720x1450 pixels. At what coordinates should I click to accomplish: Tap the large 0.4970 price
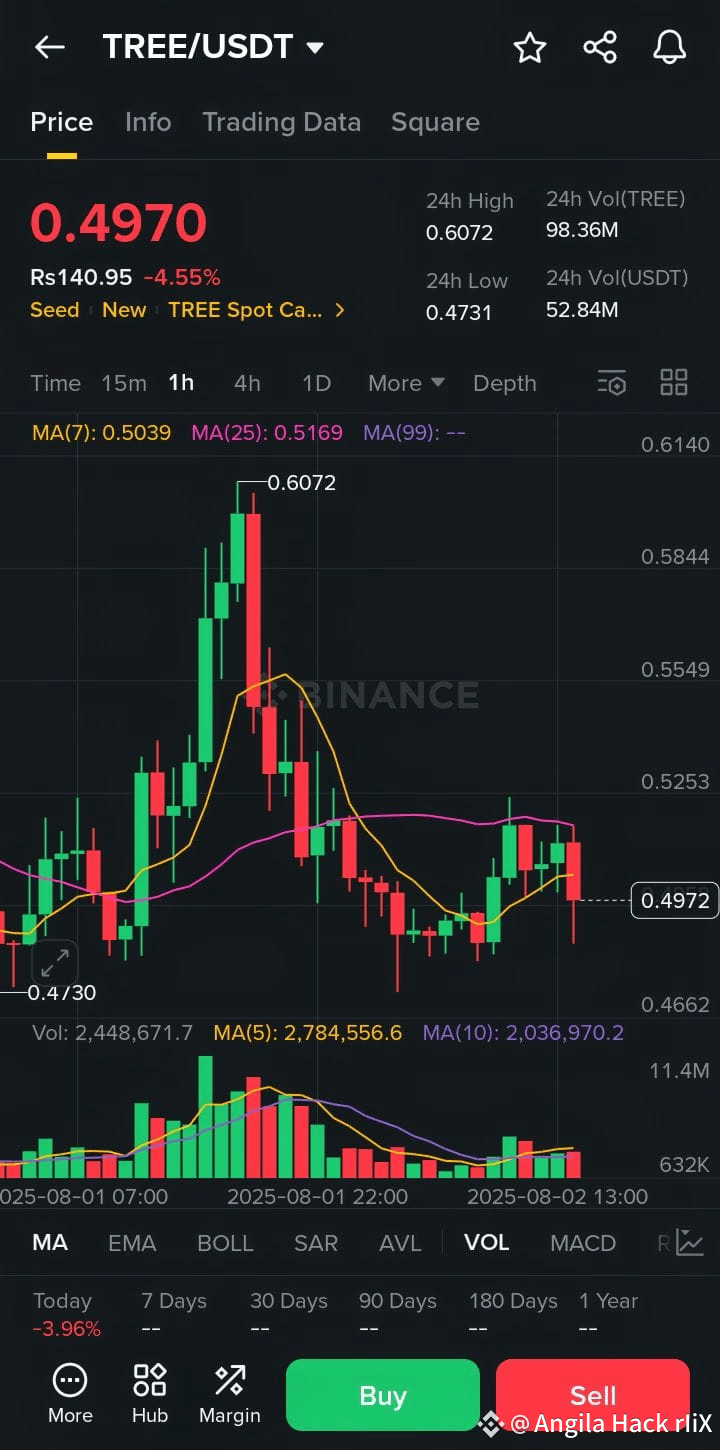tap(118, 223)
